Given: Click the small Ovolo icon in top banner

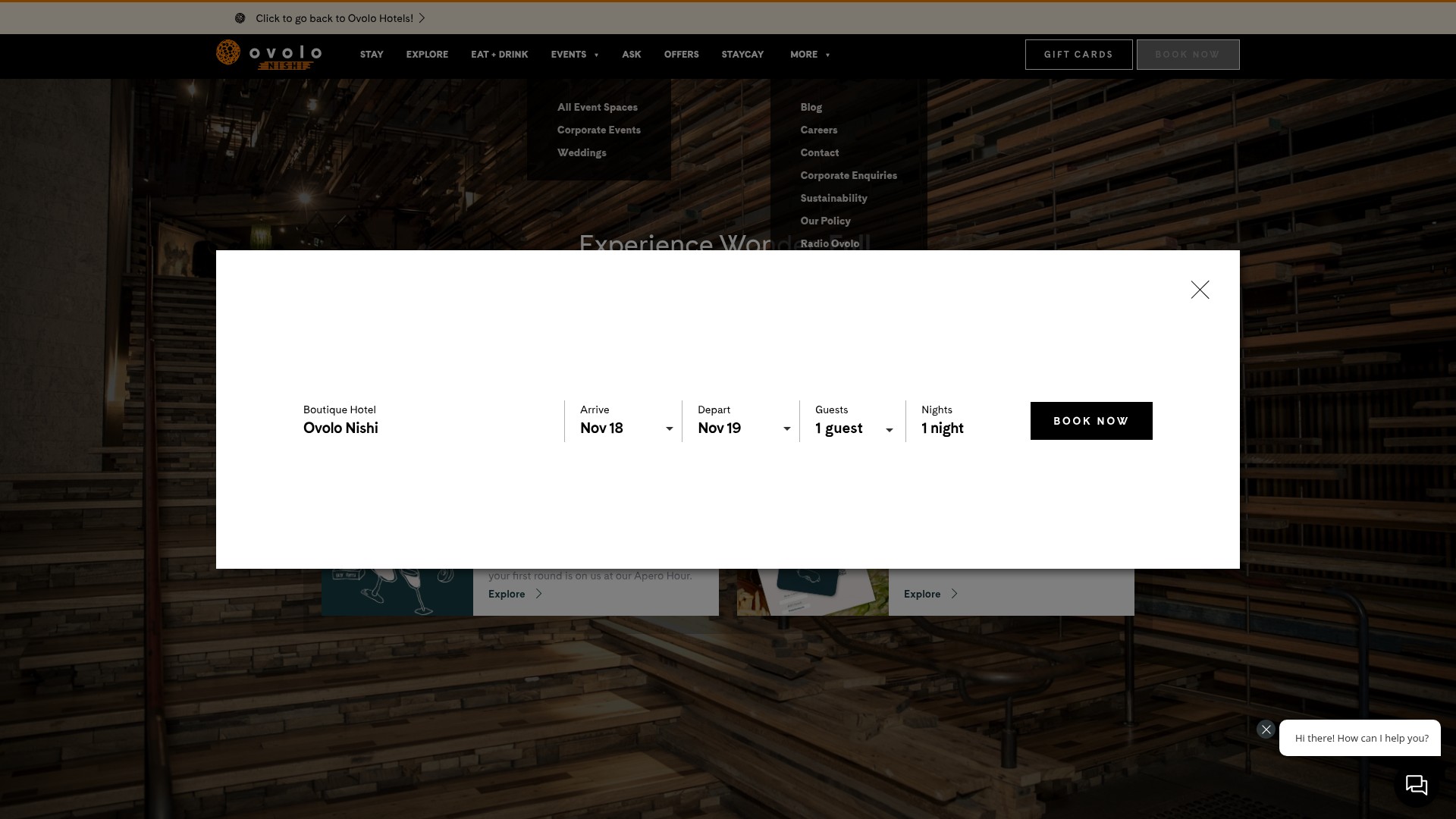Looking at the screenshot, I should click(240, 18).
